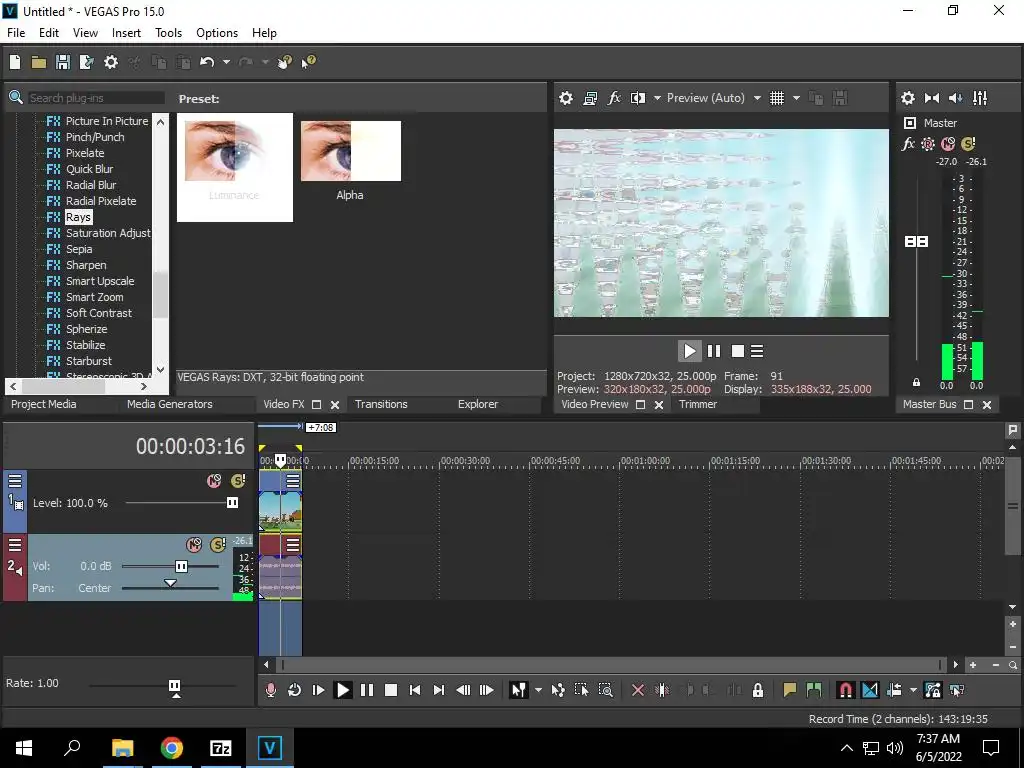Insert a marker with yellow flag icon
1024x768 pixels.
point(790,690)
